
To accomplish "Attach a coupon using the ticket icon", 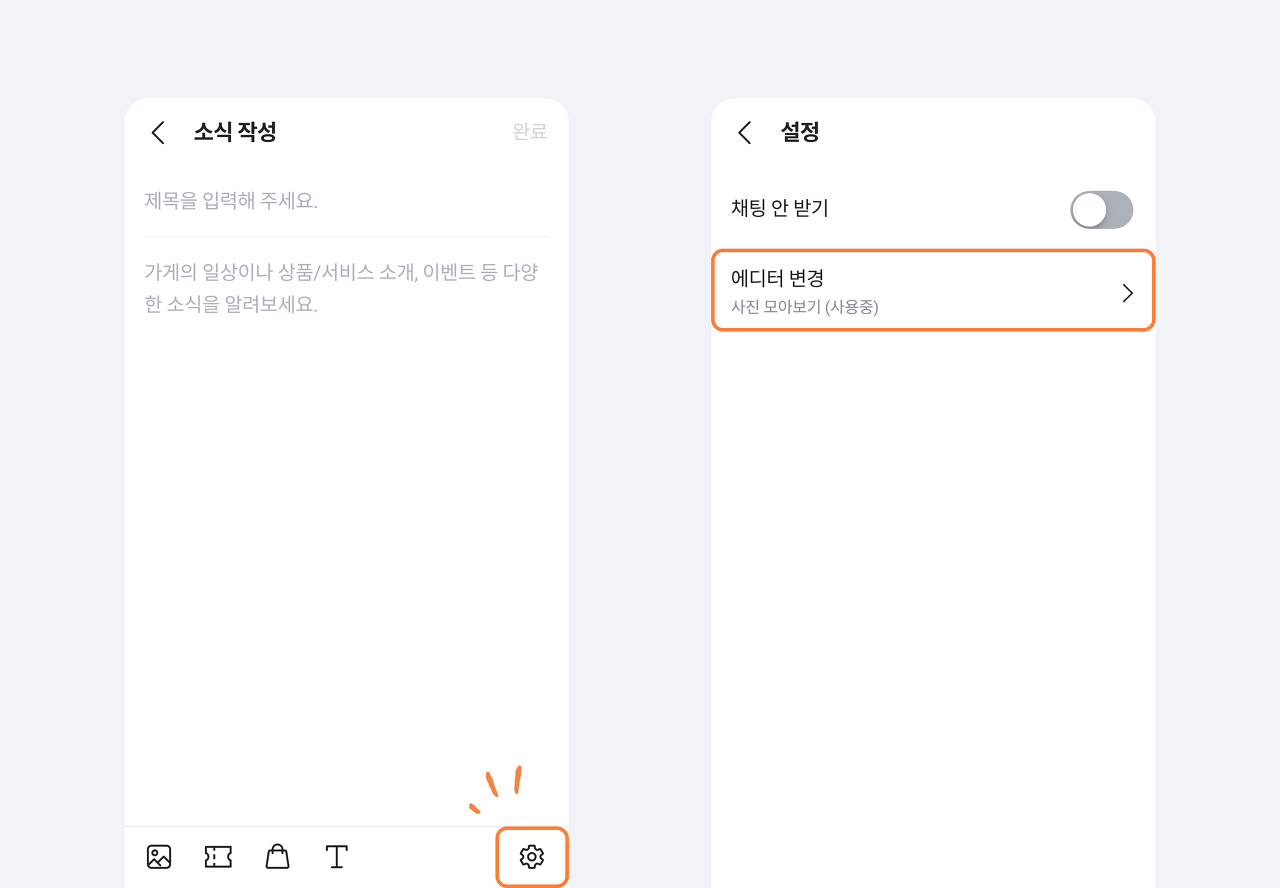I will coord(218,857).
